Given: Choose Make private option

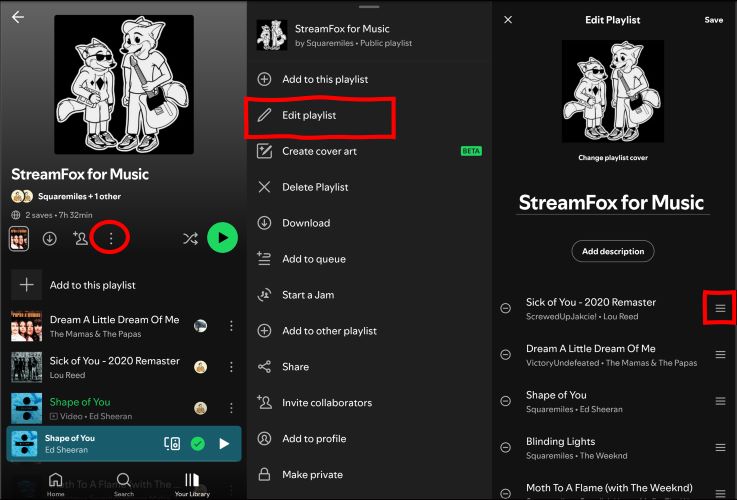Looking at the screenshot, I should coord(369,475).
